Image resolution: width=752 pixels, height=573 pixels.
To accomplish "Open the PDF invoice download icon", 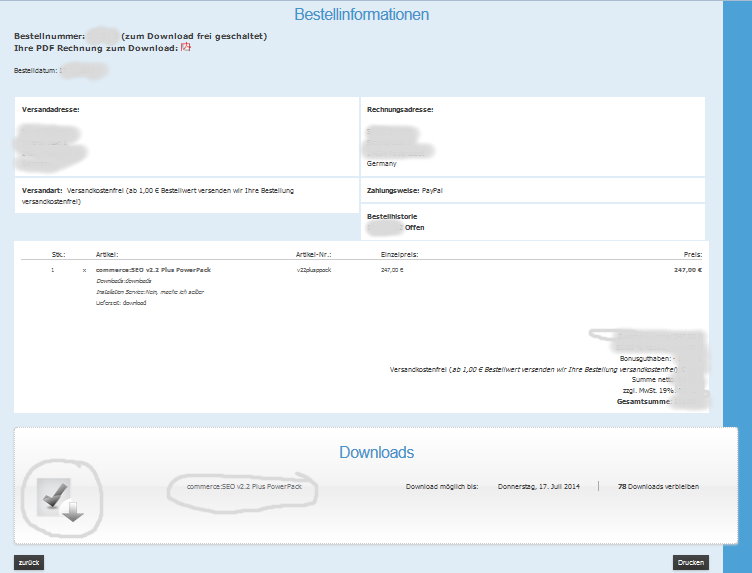I will pyautogui.click(x=185, y=47).
